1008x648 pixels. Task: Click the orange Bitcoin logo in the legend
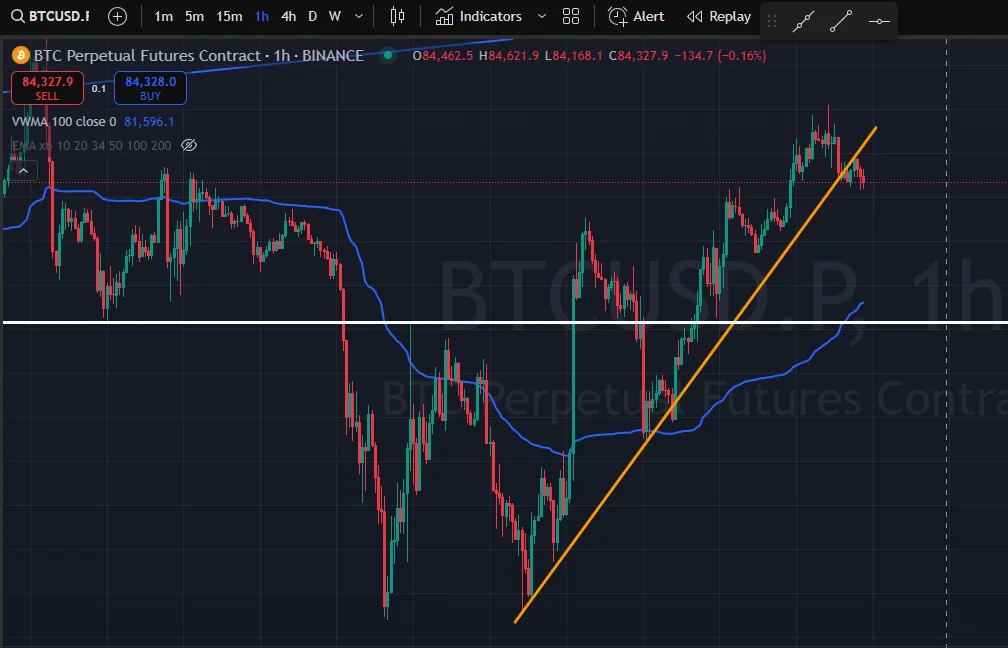coord(21,56)
